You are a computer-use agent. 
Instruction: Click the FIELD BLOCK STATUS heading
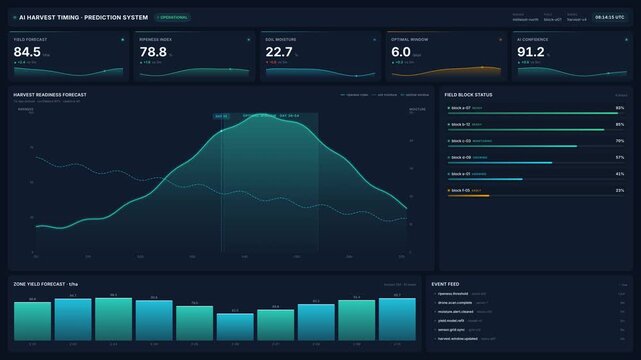(468, 95)
